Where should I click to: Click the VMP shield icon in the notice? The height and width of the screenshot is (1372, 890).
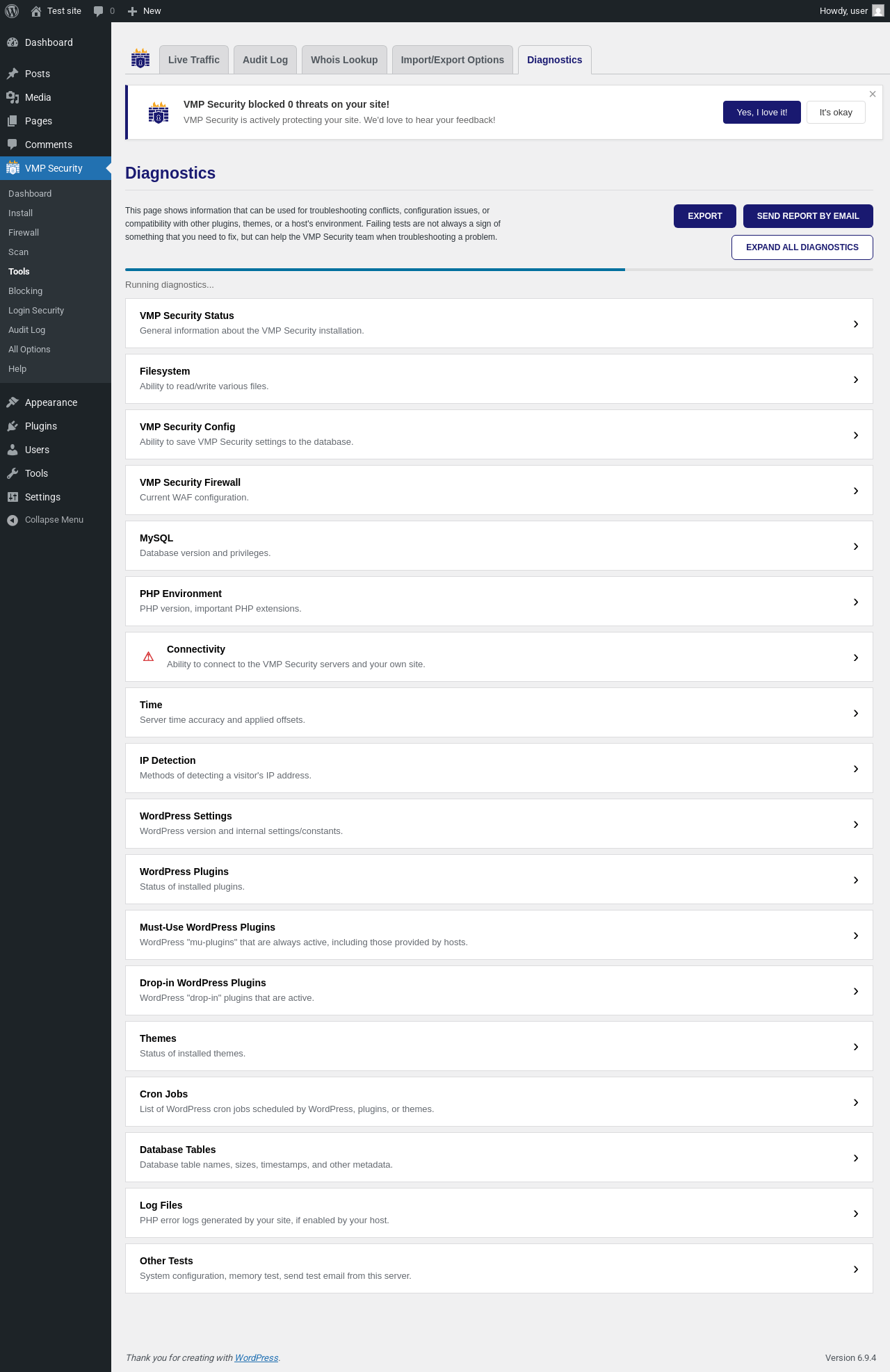click(159, 112)
